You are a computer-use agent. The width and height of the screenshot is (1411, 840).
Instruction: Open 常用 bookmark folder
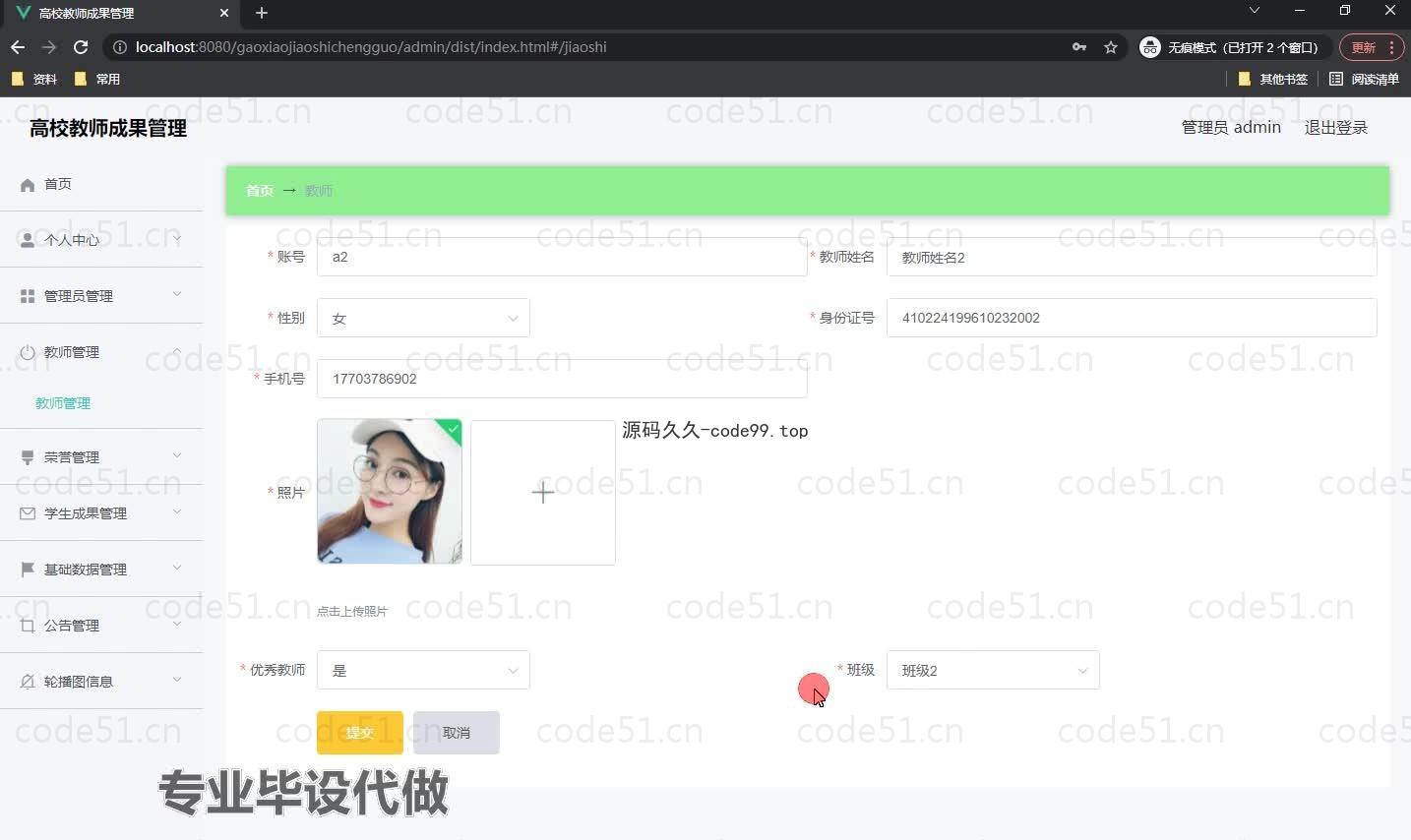click(97, 79)
